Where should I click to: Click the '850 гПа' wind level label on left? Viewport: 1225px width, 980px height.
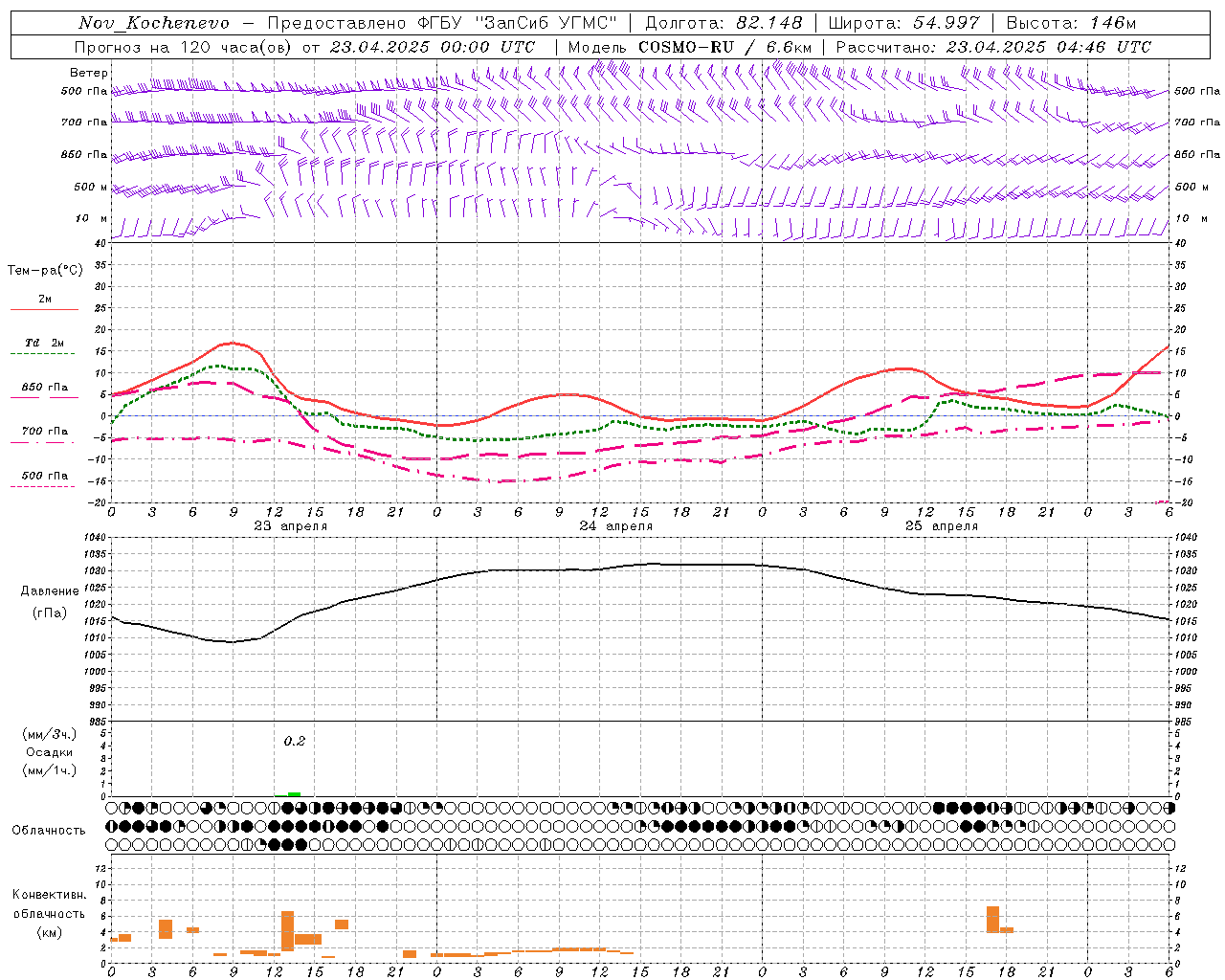coord(84,154)
